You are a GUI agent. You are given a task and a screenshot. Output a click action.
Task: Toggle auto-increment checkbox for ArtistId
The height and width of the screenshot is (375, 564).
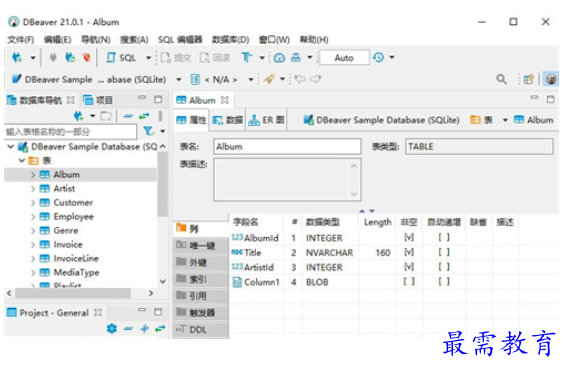(x=444, y=267)
